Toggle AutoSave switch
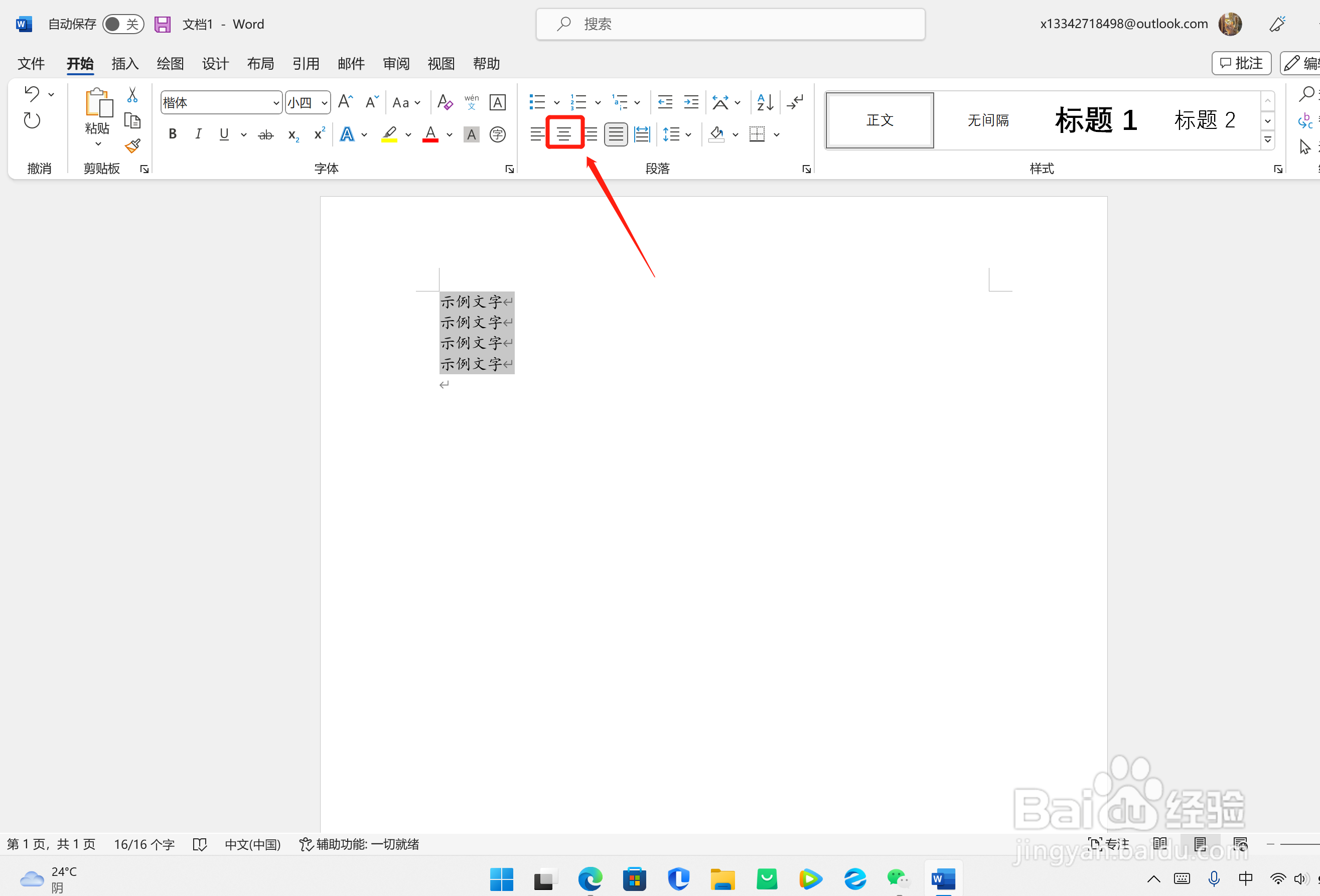 123,24
